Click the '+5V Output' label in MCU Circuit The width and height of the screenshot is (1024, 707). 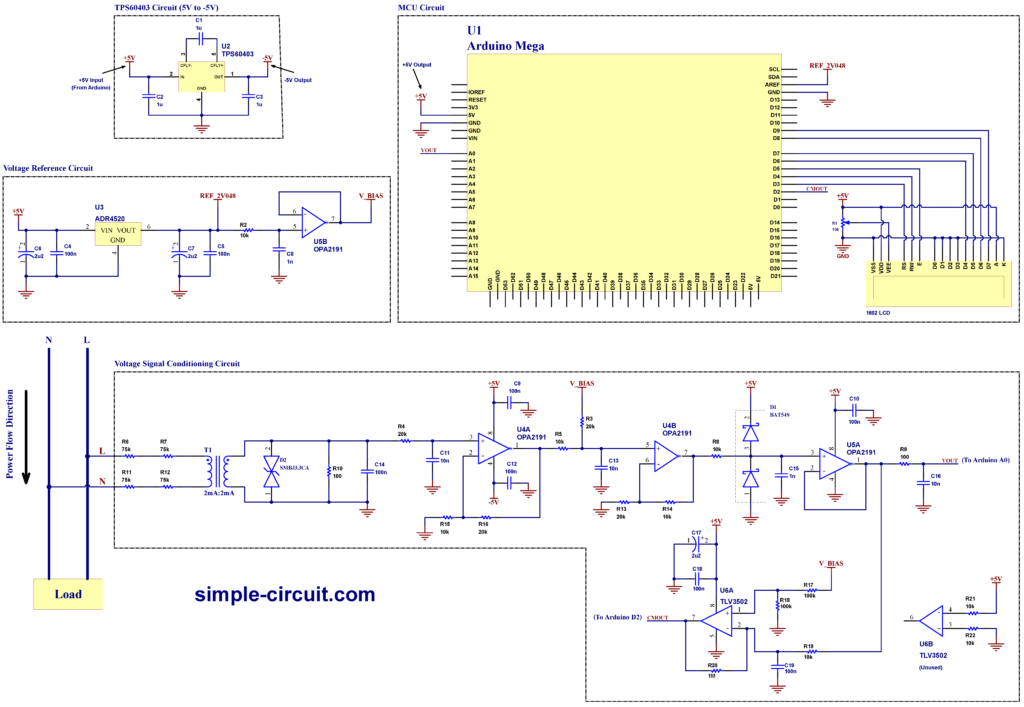417,65
